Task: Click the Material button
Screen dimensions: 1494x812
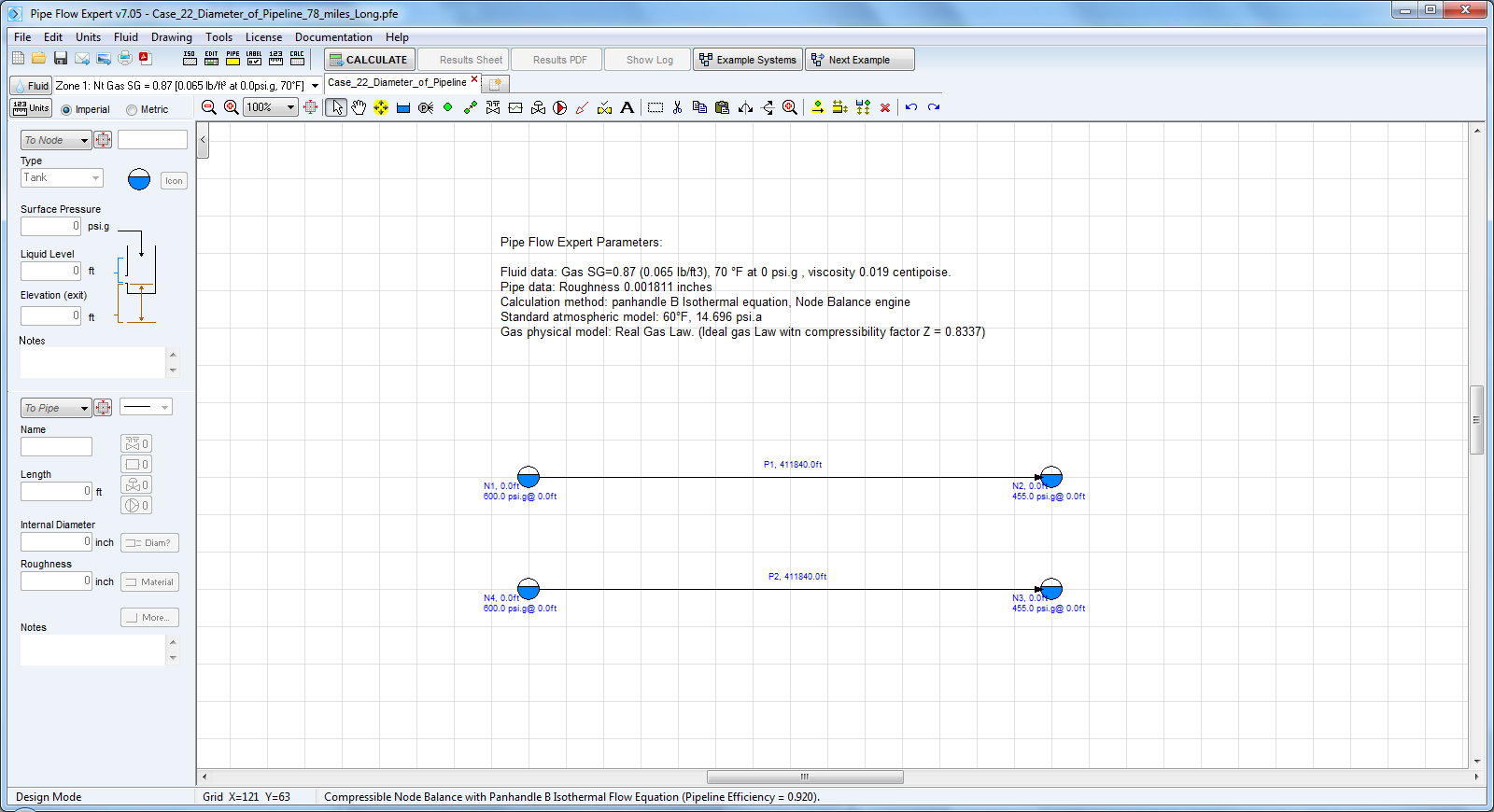Action: coord(149,581)
